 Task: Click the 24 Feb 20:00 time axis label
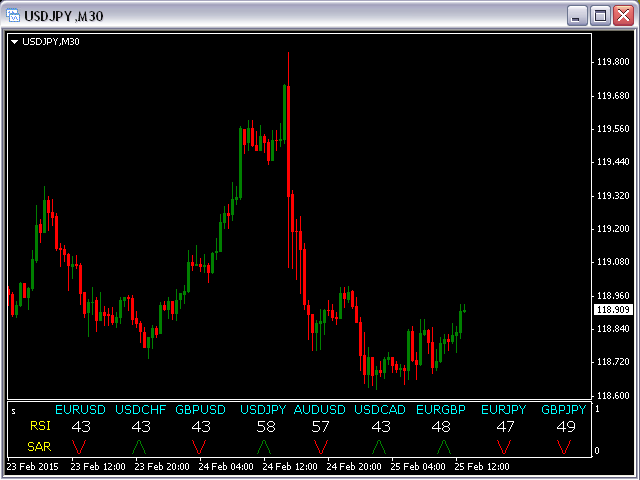(x=354, y=467)
